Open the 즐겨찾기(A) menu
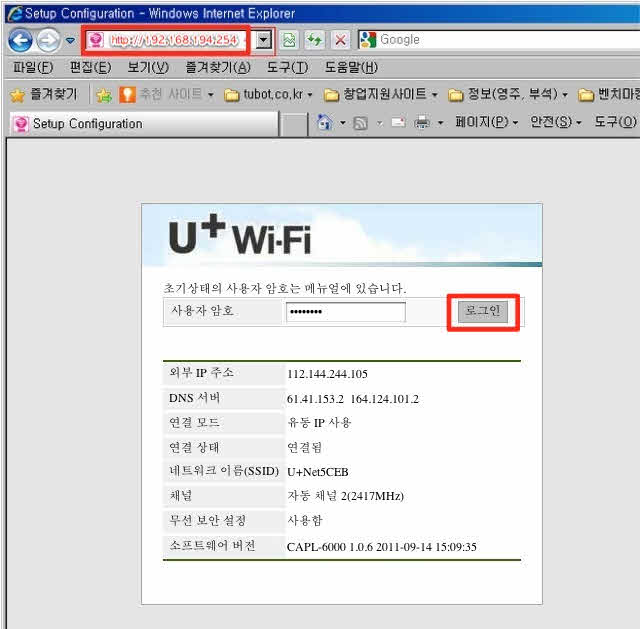The width and height of the screenshot is (640, 629). coord(218,67)
